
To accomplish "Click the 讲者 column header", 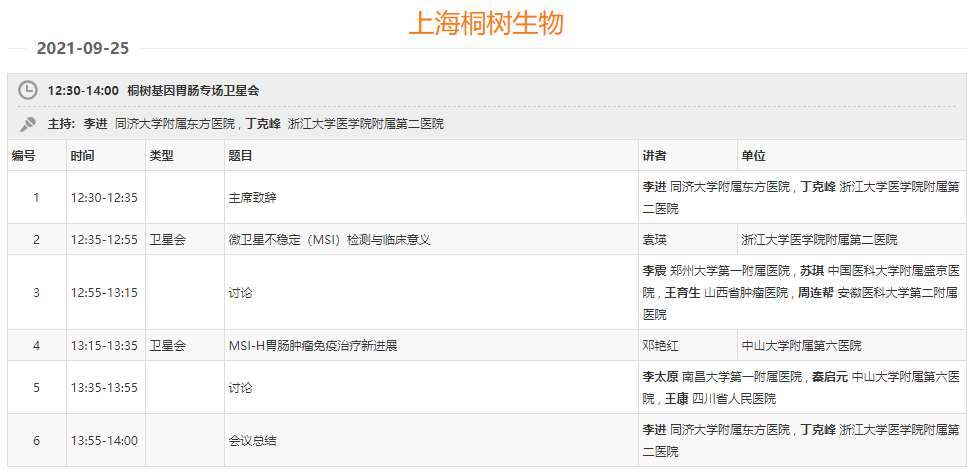I will pyautogui.click(x=654, y=156).
